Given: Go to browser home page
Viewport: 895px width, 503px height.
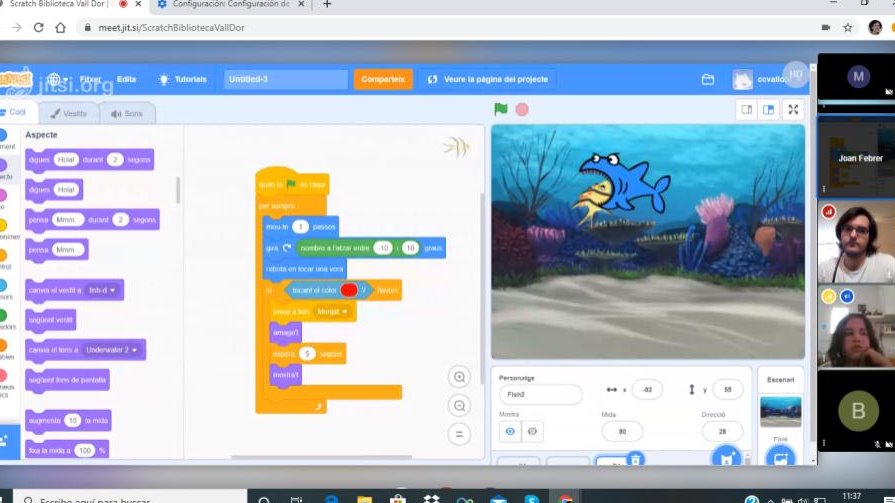Looking at the screenshot, I should click(x=61, y=27).
